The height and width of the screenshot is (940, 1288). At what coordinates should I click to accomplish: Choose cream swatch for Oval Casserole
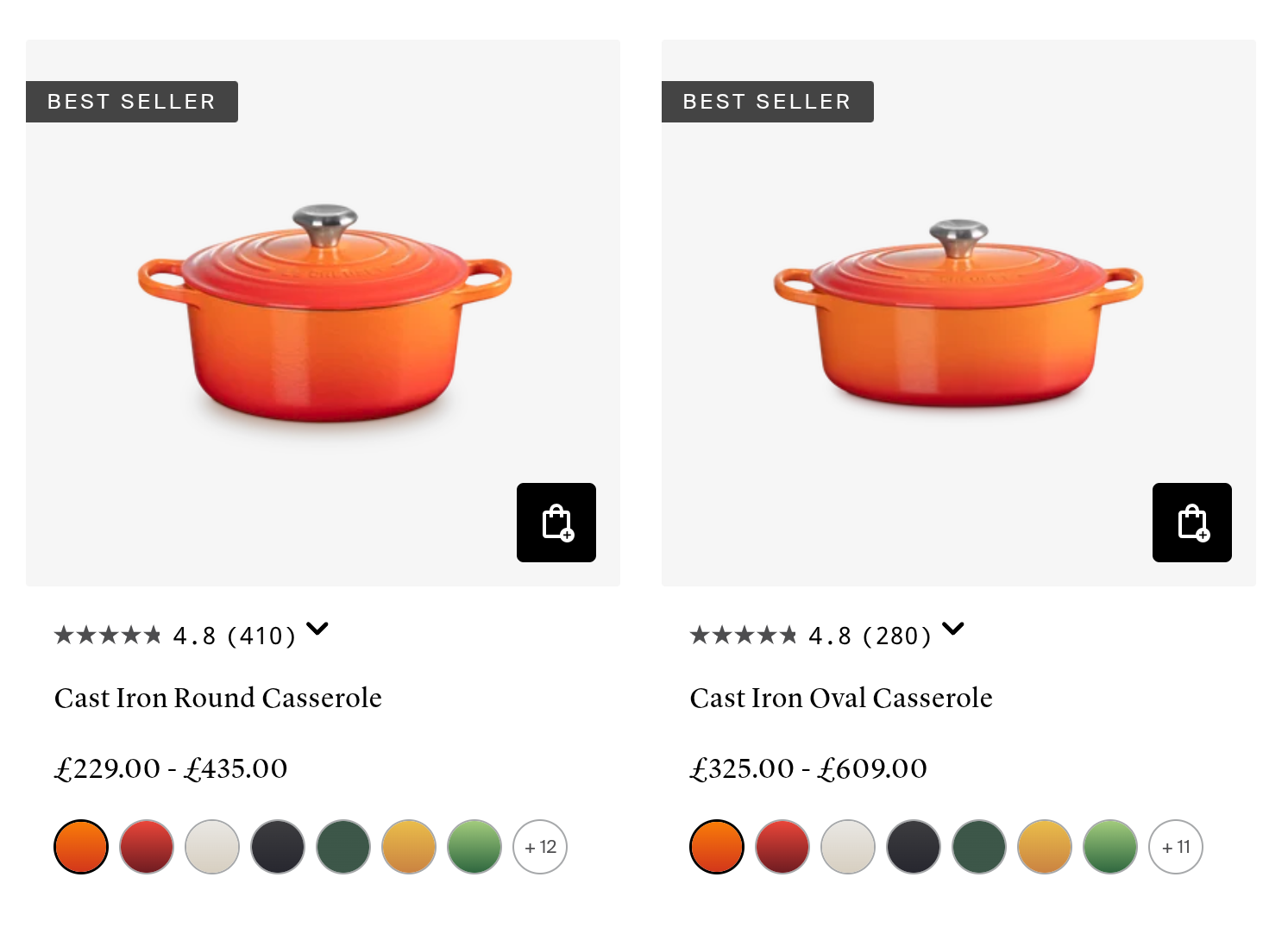click(x=848, y=847)
